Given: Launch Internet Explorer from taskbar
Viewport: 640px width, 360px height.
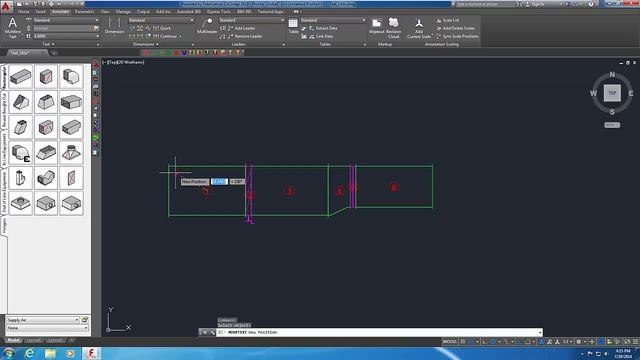Looking at the screenshot, I should pyautogui.click(x=29, y=353).
